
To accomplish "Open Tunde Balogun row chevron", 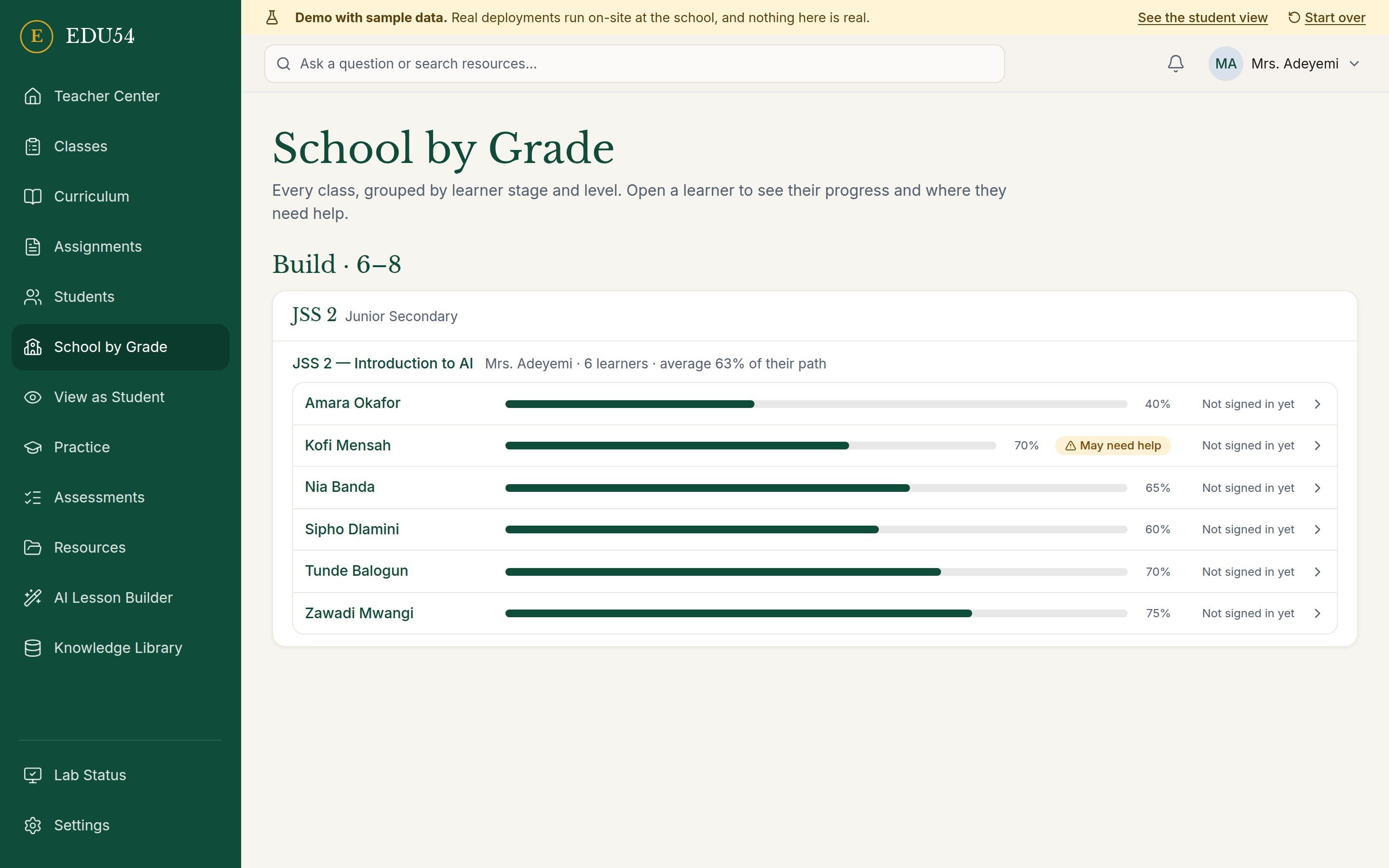I will 1318,572.
